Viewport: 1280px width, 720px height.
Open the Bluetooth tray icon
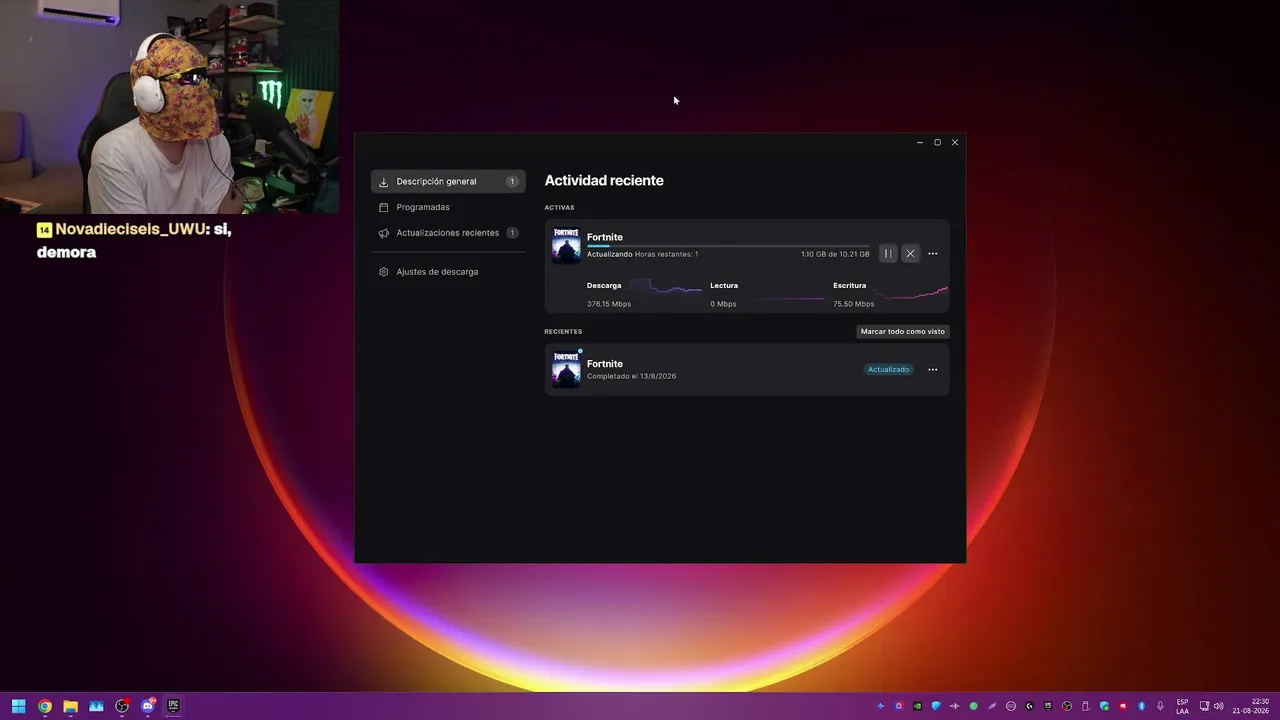[x=1141, y=706]
